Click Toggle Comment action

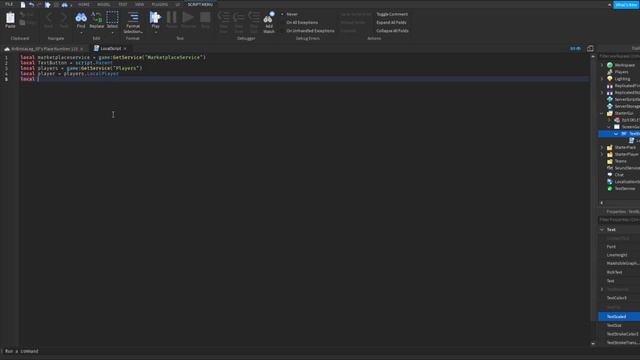pyautogui.click(x=392, y=14)
